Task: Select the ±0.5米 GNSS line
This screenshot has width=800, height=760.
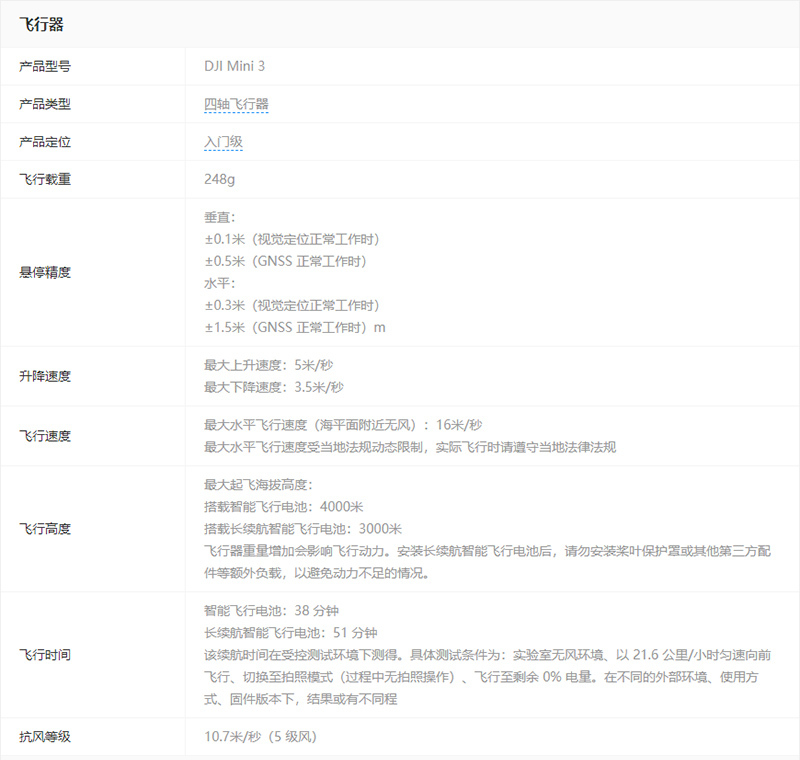Action: point(286,261)
